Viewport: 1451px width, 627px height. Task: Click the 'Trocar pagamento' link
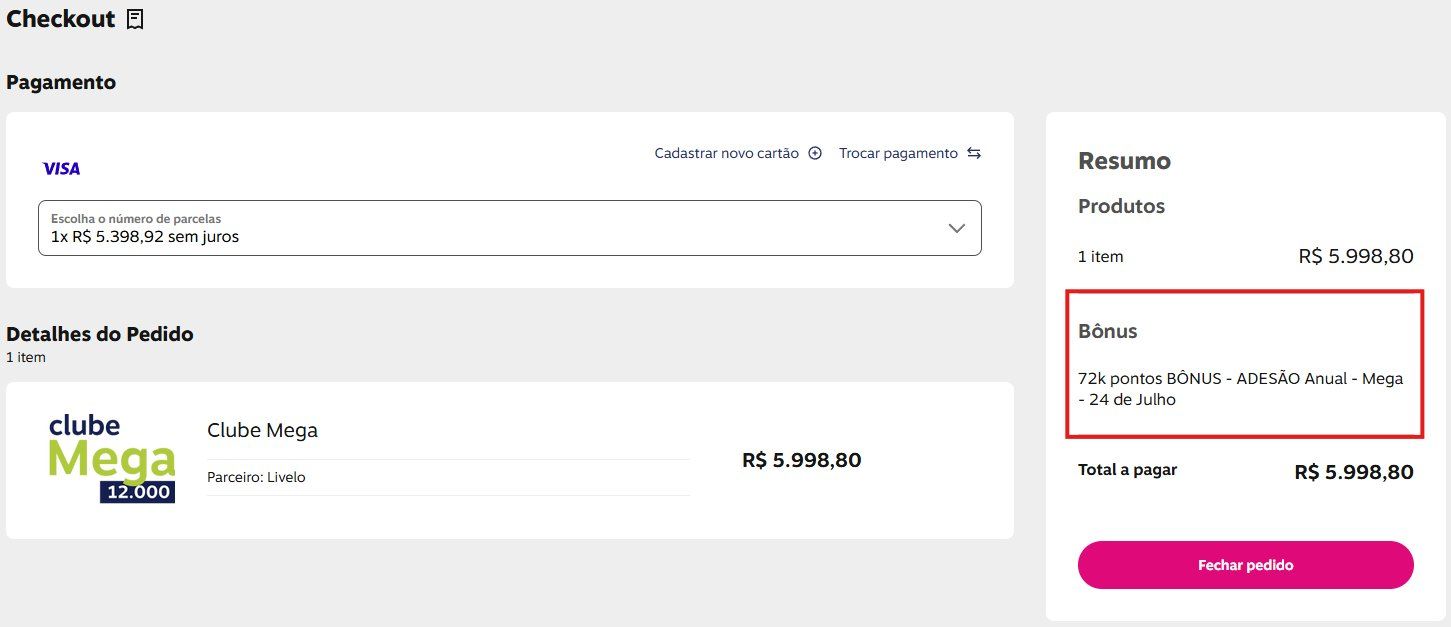point(898,153)
